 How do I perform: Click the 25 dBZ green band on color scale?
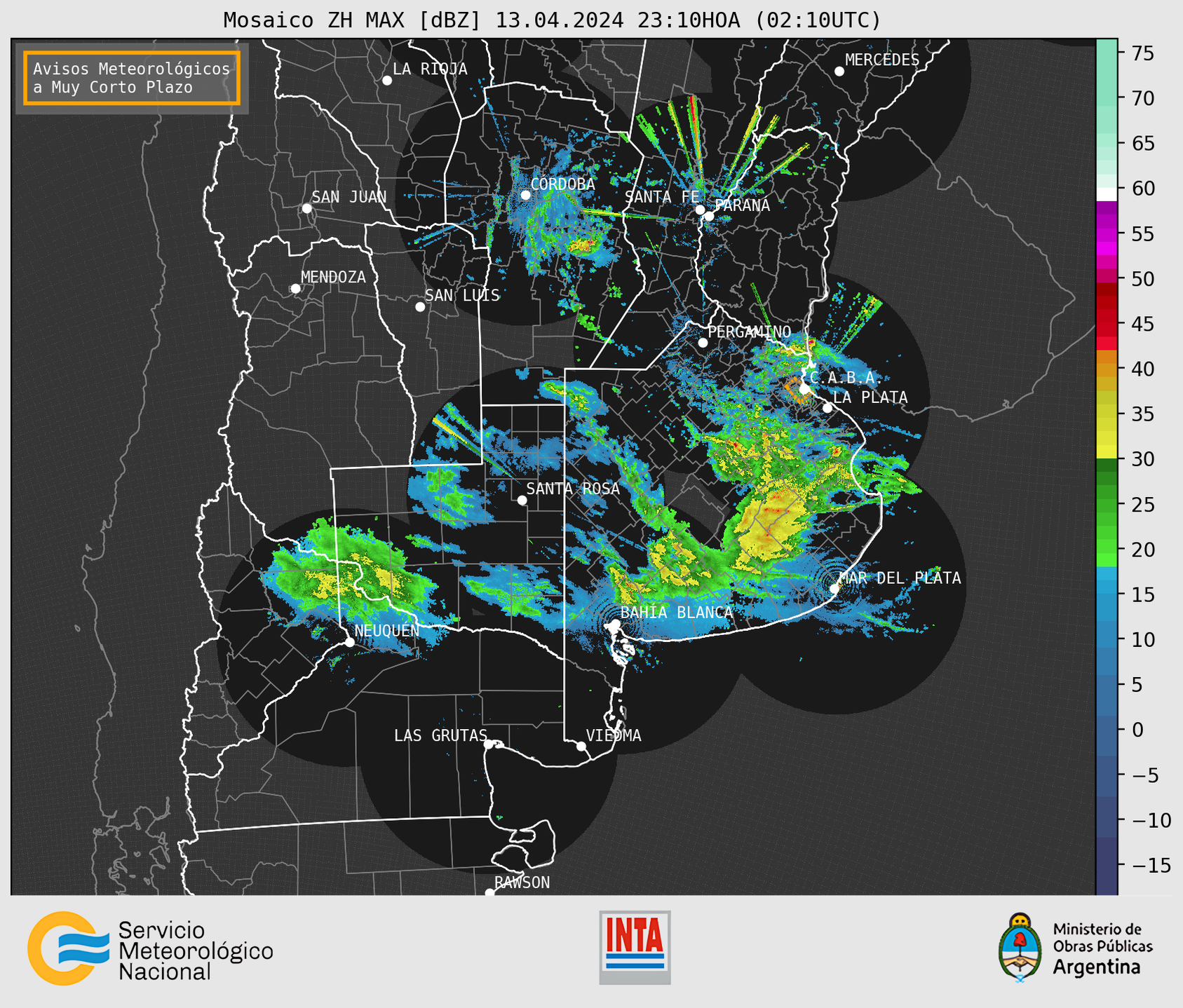(1107, 505)
